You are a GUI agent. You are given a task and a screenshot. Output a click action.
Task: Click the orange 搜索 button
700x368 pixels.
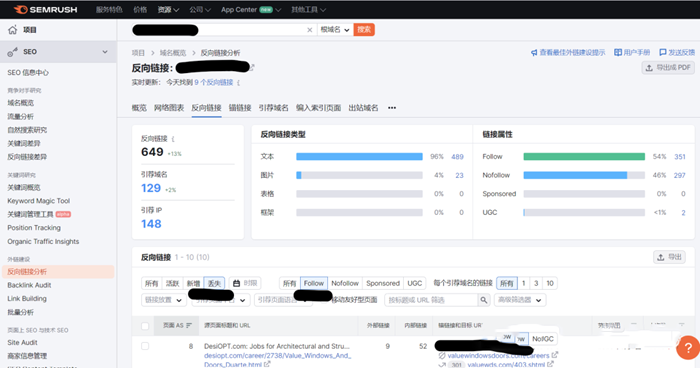click(364, 30)
